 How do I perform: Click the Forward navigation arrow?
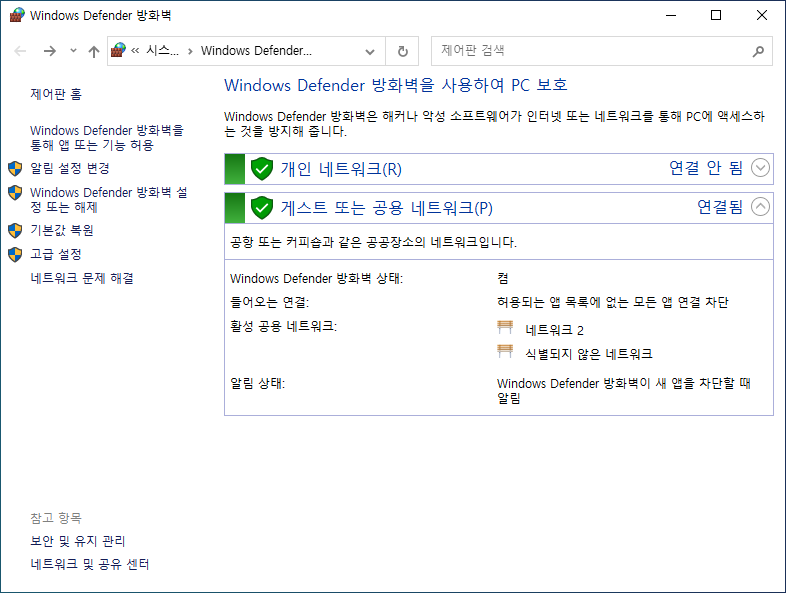tap(50, 51)
